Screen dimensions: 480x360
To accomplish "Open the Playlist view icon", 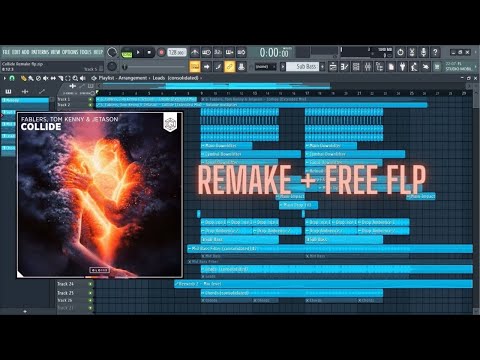I will coord(333,67).
